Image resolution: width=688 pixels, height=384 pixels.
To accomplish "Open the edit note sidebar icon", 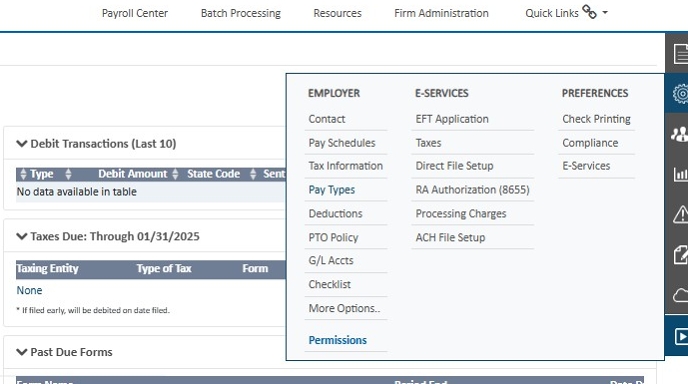I will pyautogui.click(x=681, y=255).
